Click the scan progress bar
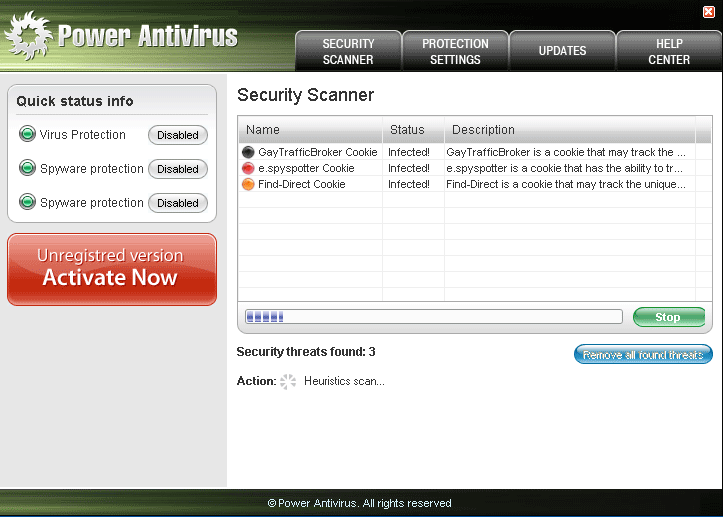The width and height of the screenshot is (723, 517). (x=434, y=317)
